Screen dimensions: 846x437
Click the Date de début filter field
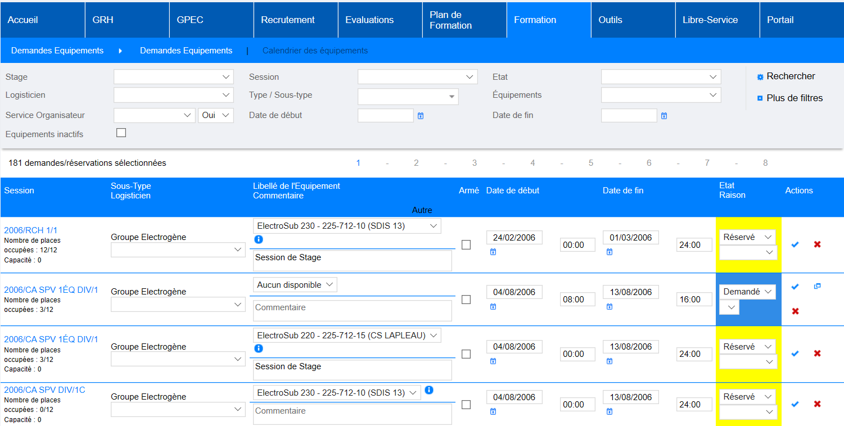click(x=385, y=116)
